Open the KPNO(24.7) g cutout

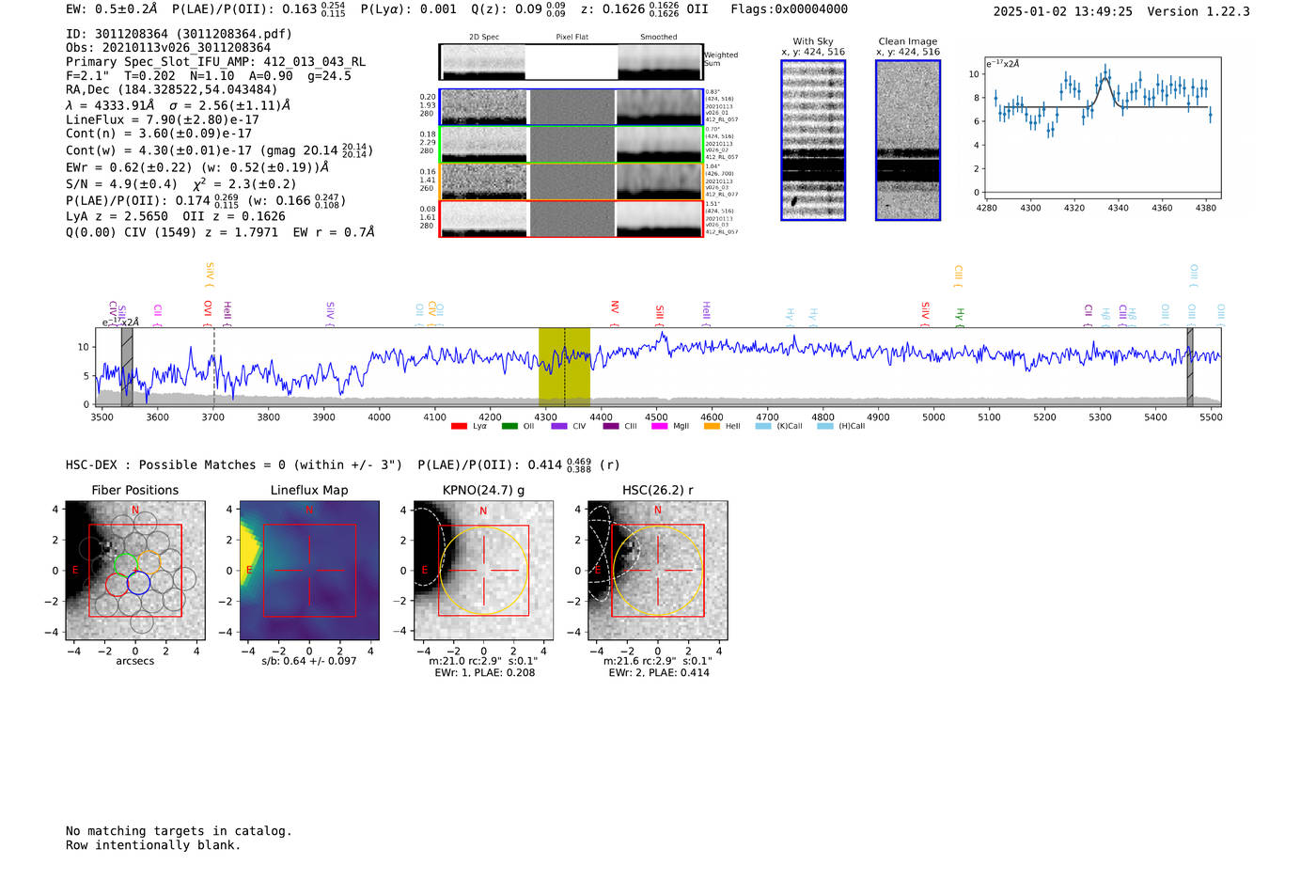coord(483,571)
